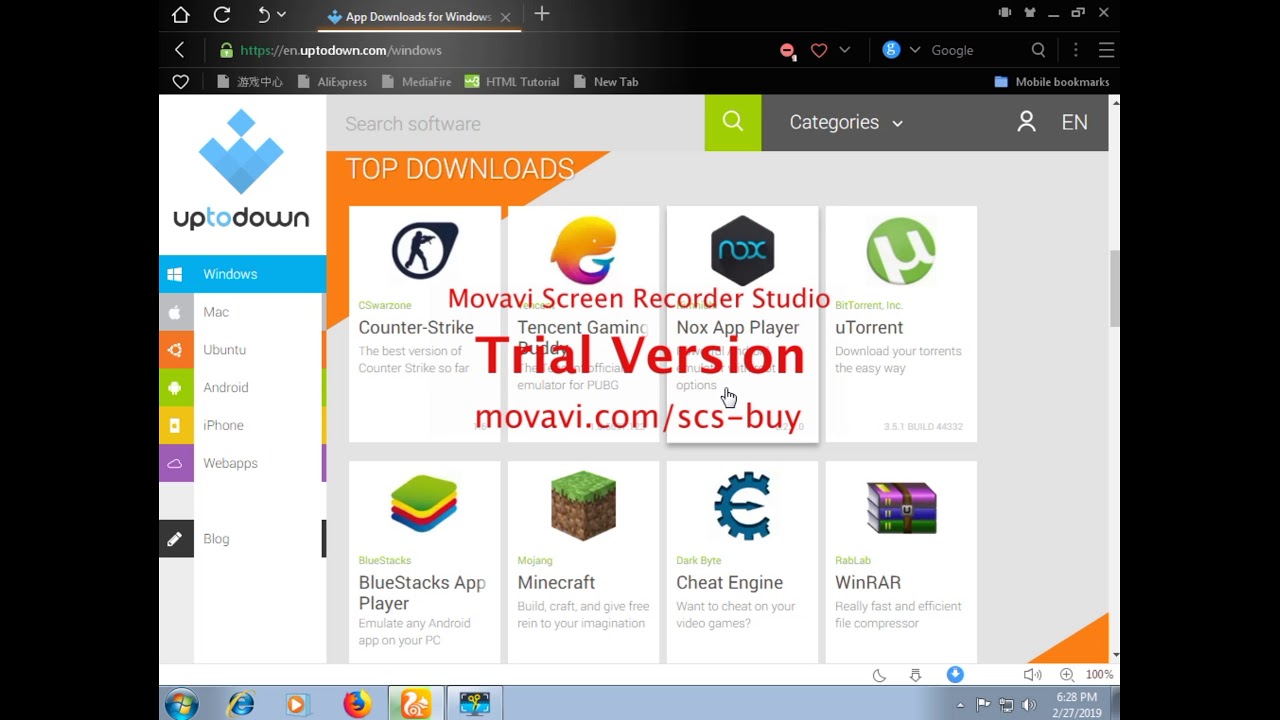Go back using the back arrow
The height and width of the screenshot is (720, 1280).
[x=180, y=50]
